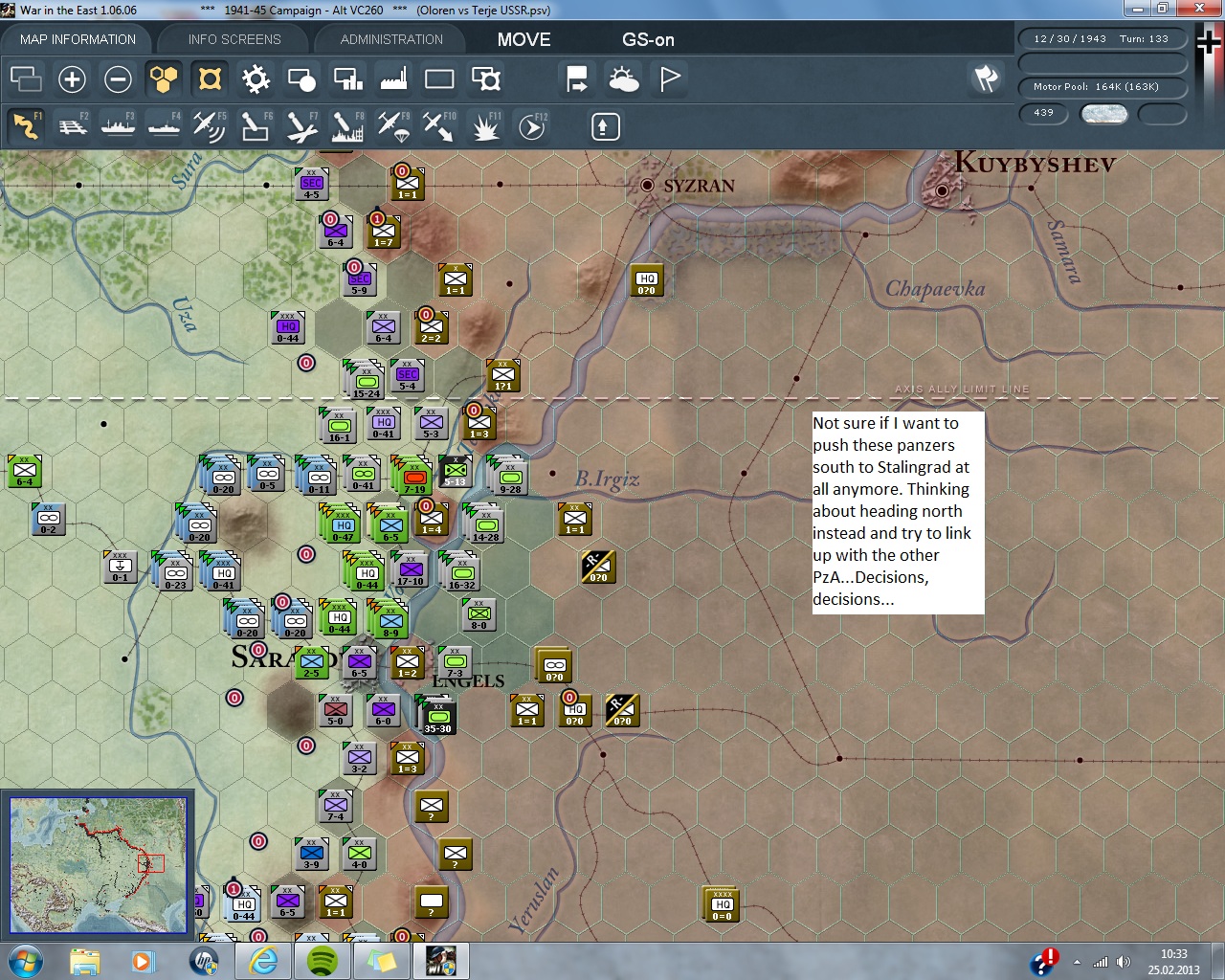1225x980 pixels.
Task: Open Sticky Notes from the taskbar
Action: click(x=382, y=961)
